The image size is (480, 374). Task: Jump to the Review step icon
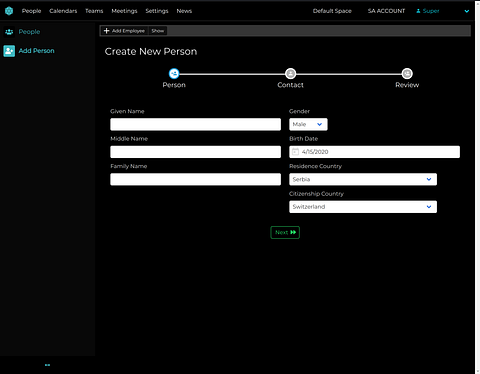tap(407, 73)
